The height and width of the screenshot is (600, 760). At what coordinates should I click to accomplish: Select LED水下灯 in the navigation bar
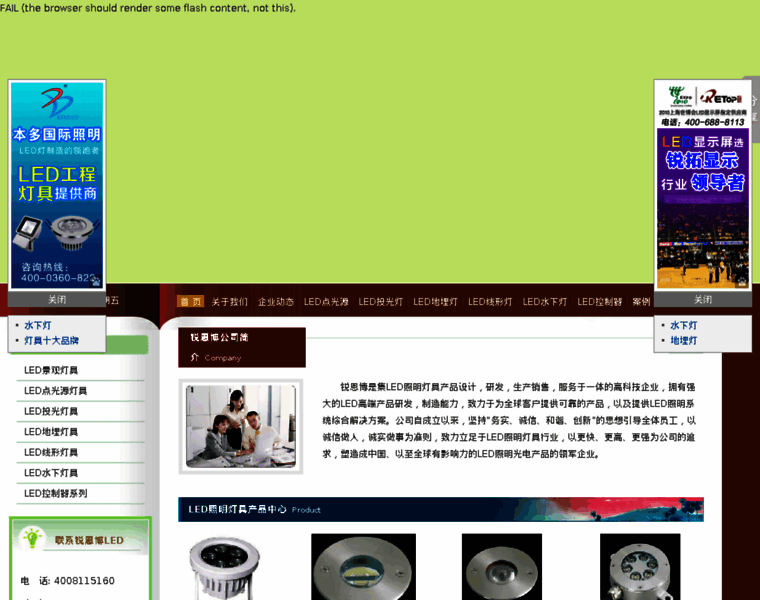pyautogui.click(x=545, y=301)
